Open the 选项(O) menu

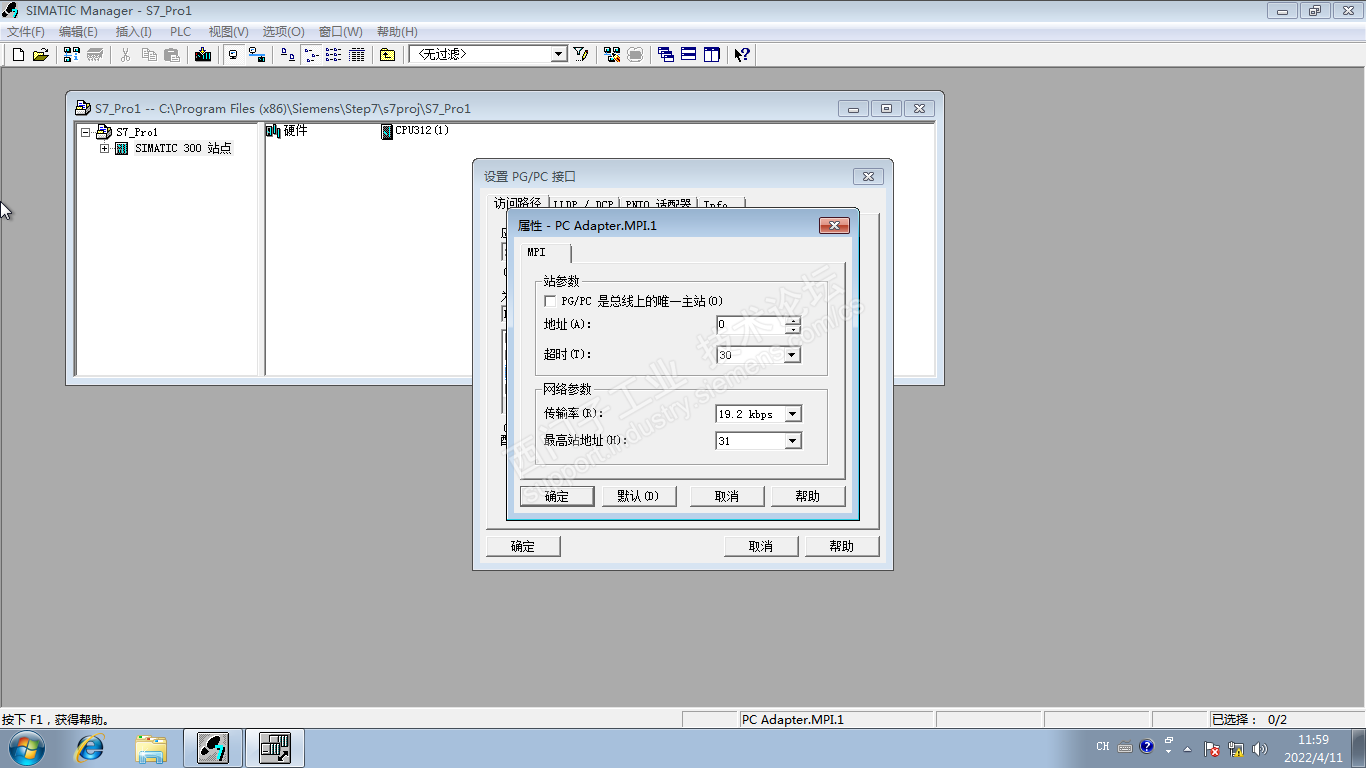(x=284, y=32)
